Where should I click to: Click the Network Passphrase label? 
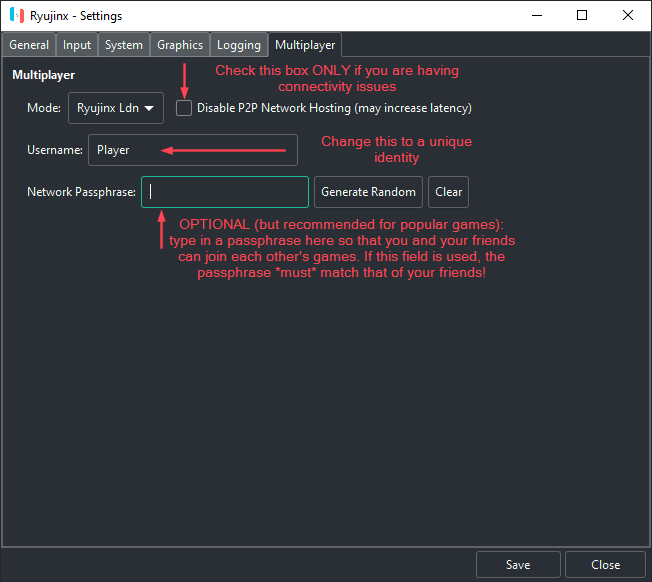[82, 192]
